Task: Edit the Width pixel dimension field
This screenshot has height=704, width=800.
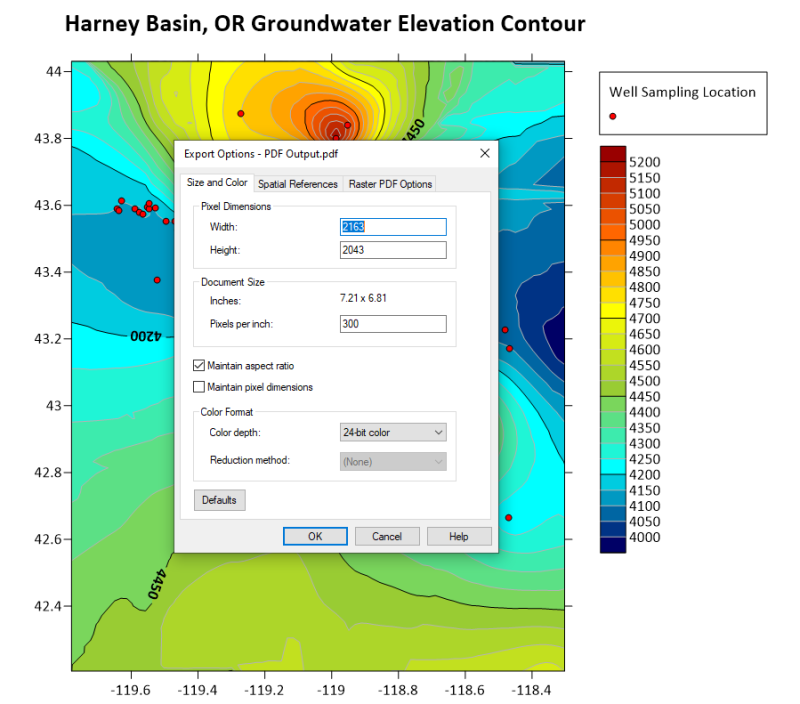Action: (393, 227)
